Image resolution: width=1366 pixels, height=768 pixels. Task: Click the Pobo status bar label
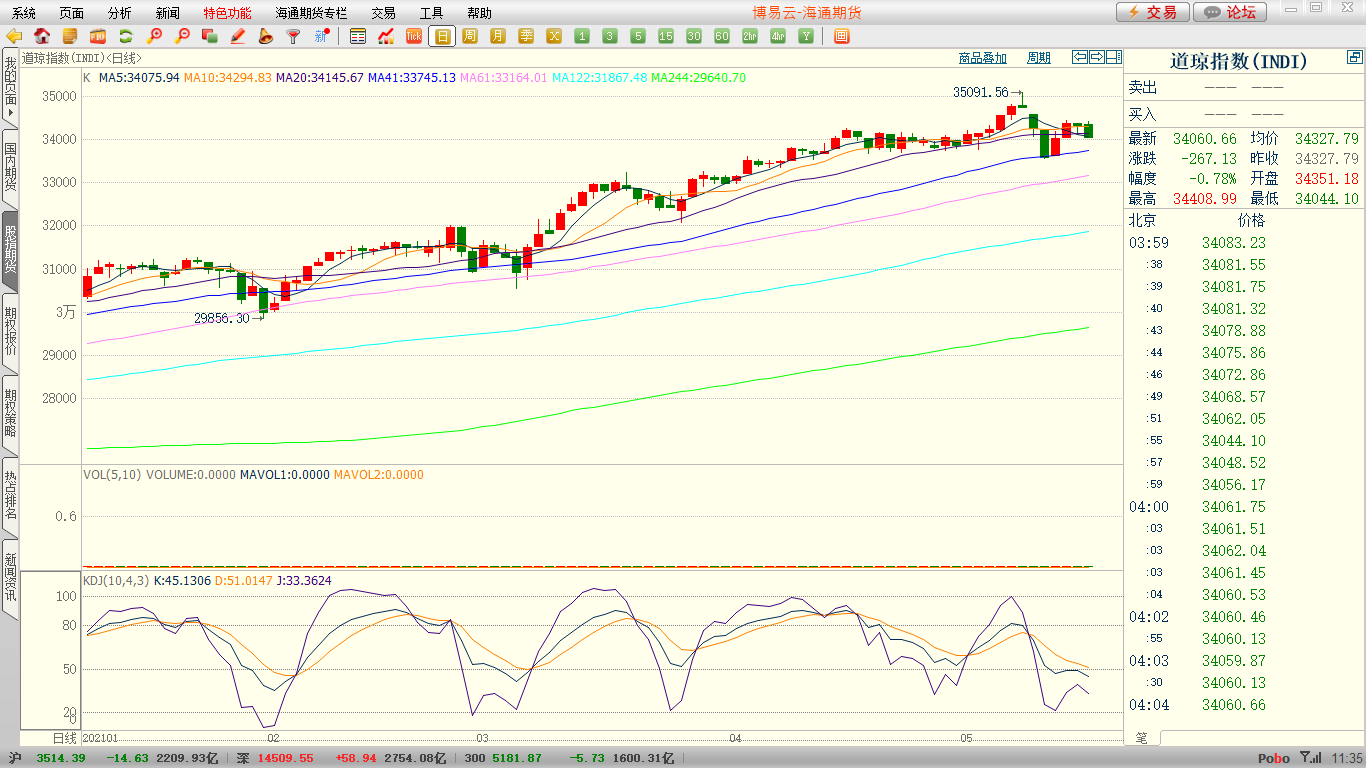1273,758
